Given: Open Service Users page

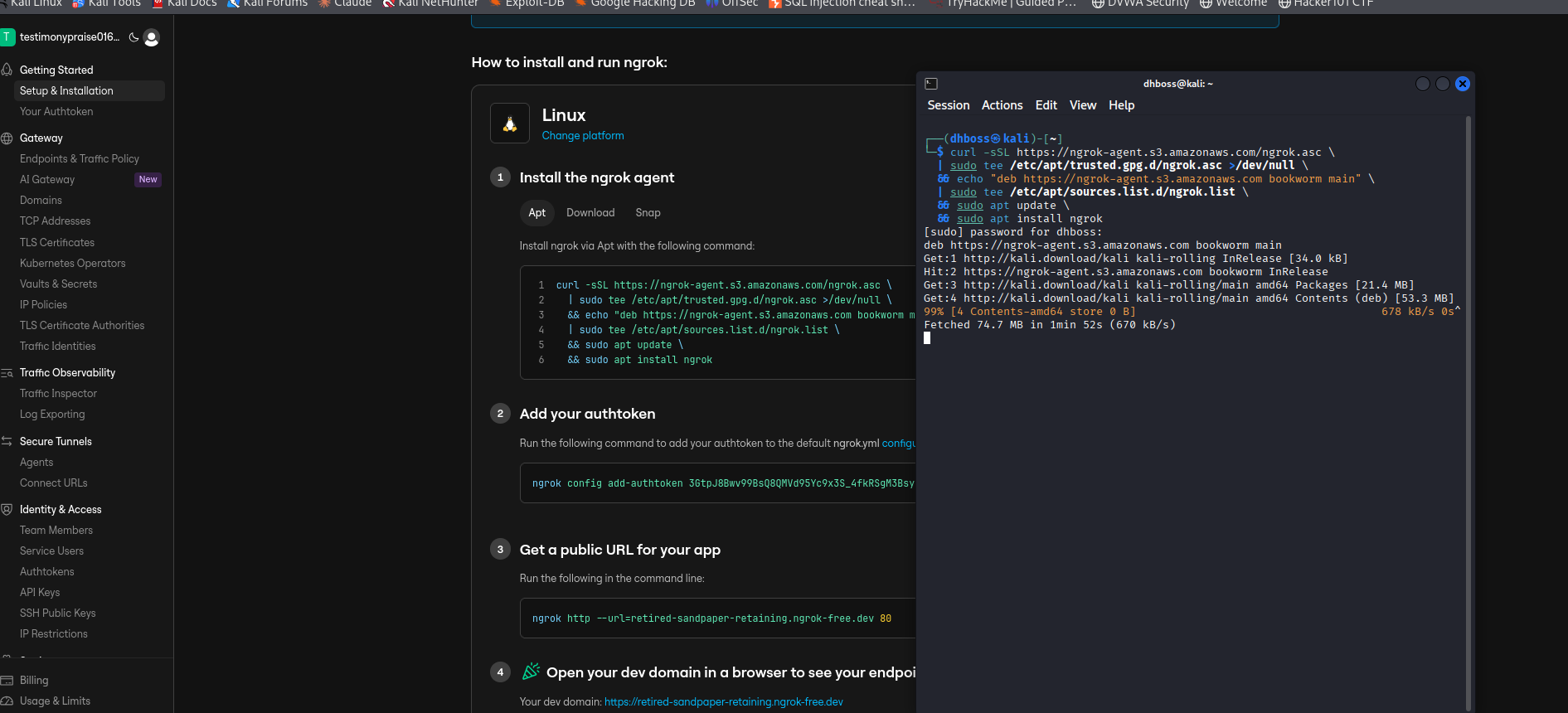Looking at the screenshot, I should pyautogui.click(x=52, y=551).
